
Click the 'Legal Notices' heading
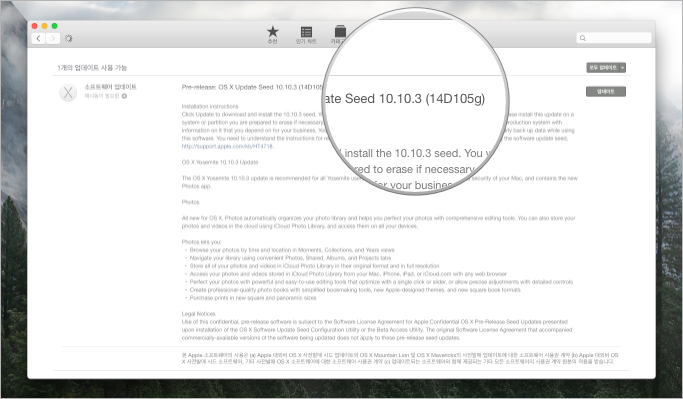[199, 314]
